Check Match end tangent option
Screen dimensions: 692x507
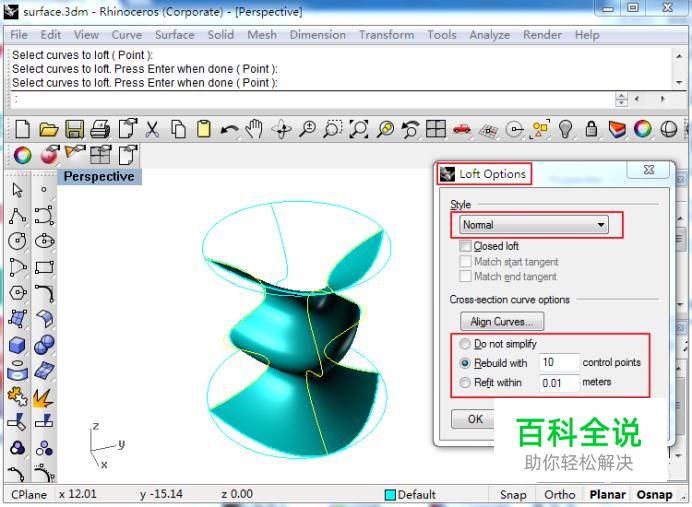[465, 276]
